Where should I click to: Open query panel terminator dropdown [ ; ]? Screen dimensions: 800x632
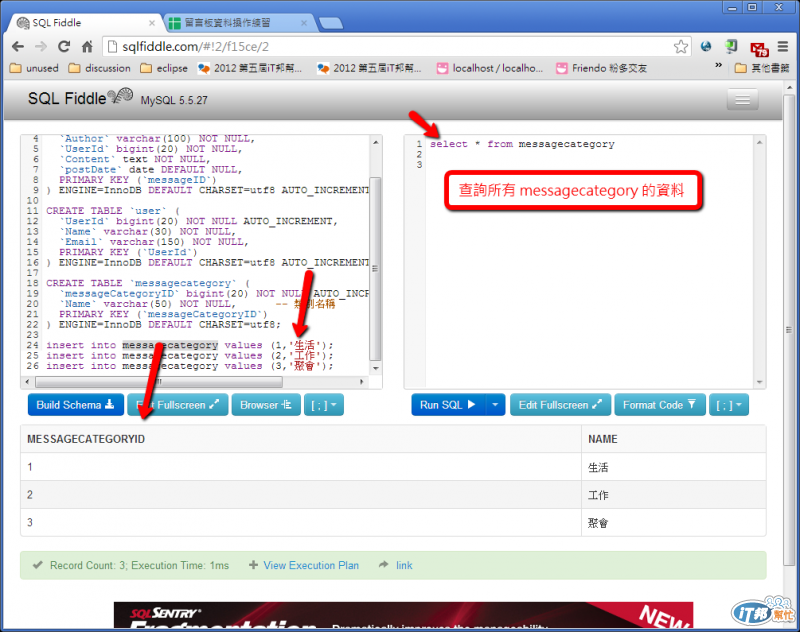(729, 405)
